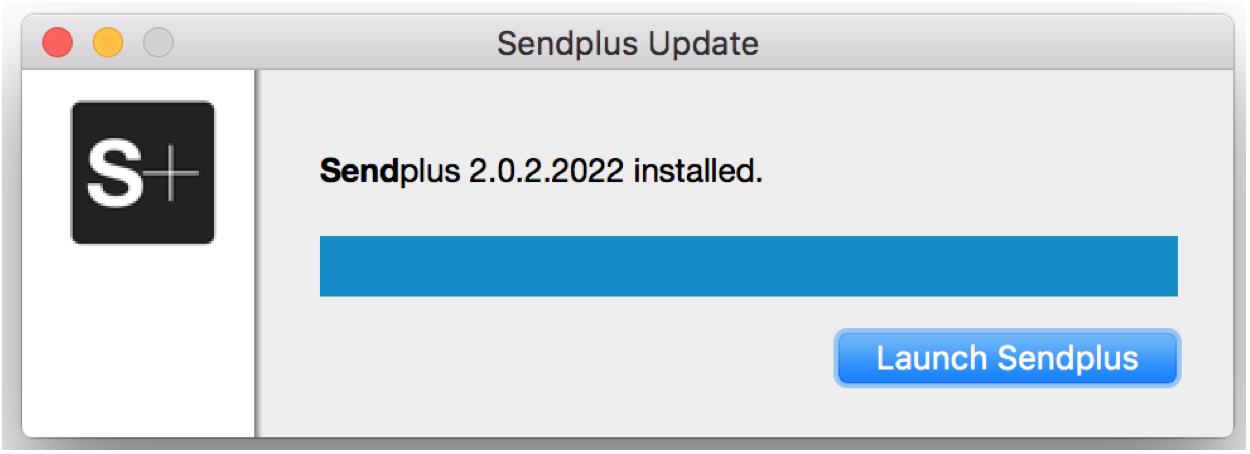Viewport: 1250px width, 454px height.
Task: Click the divider between sidebar and content
Action: pyautogui.click(x=256, y=253)
